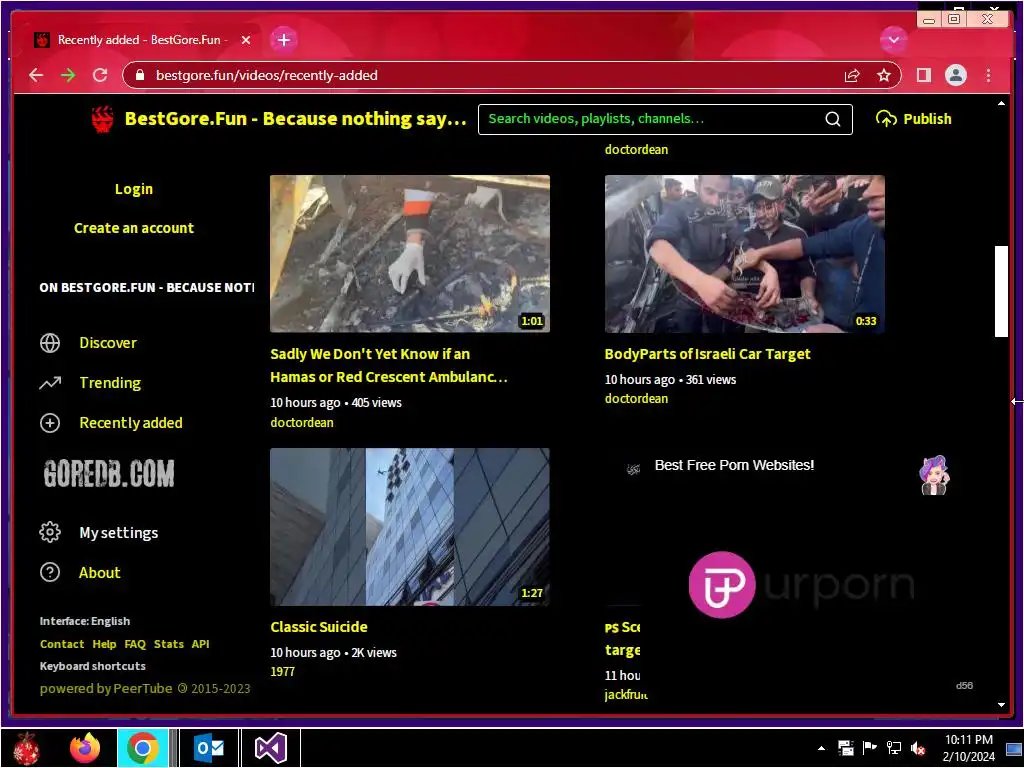Show Keyboard shortcuts

point(93,666)
